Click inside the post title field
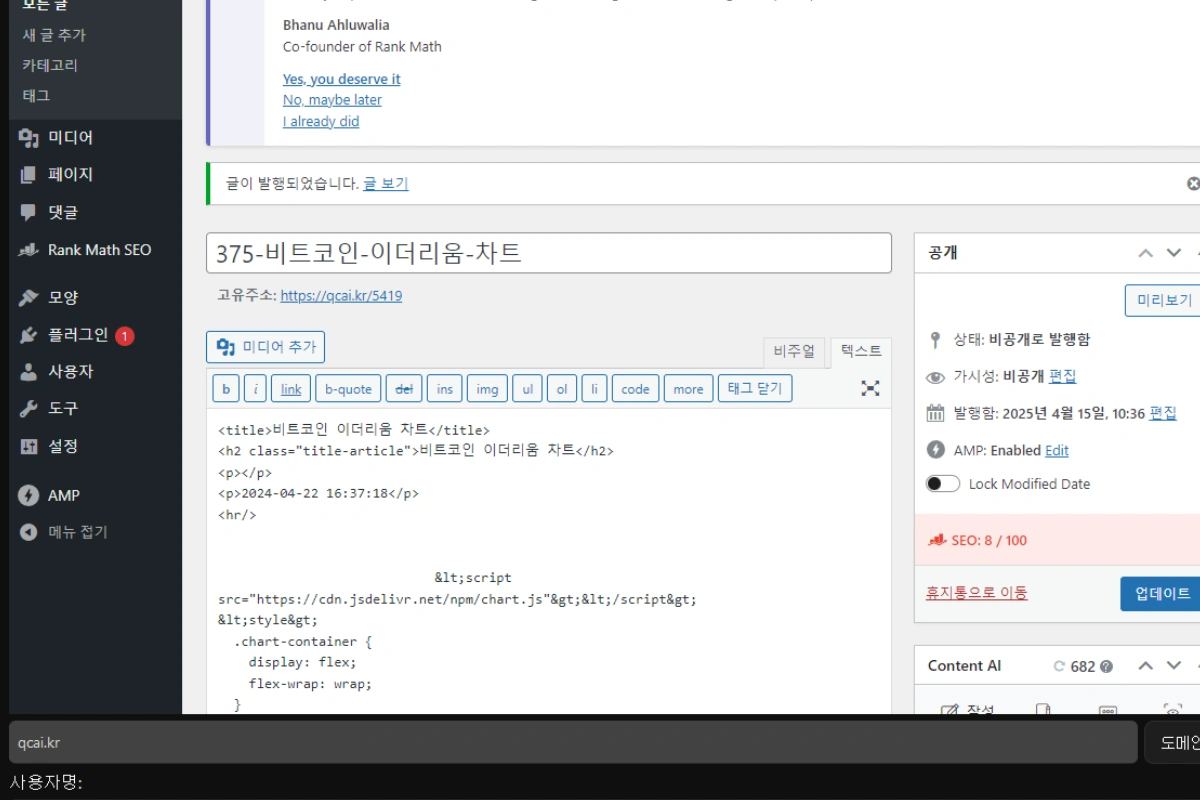Viewport: 1200px width, 800px height. 548,253
